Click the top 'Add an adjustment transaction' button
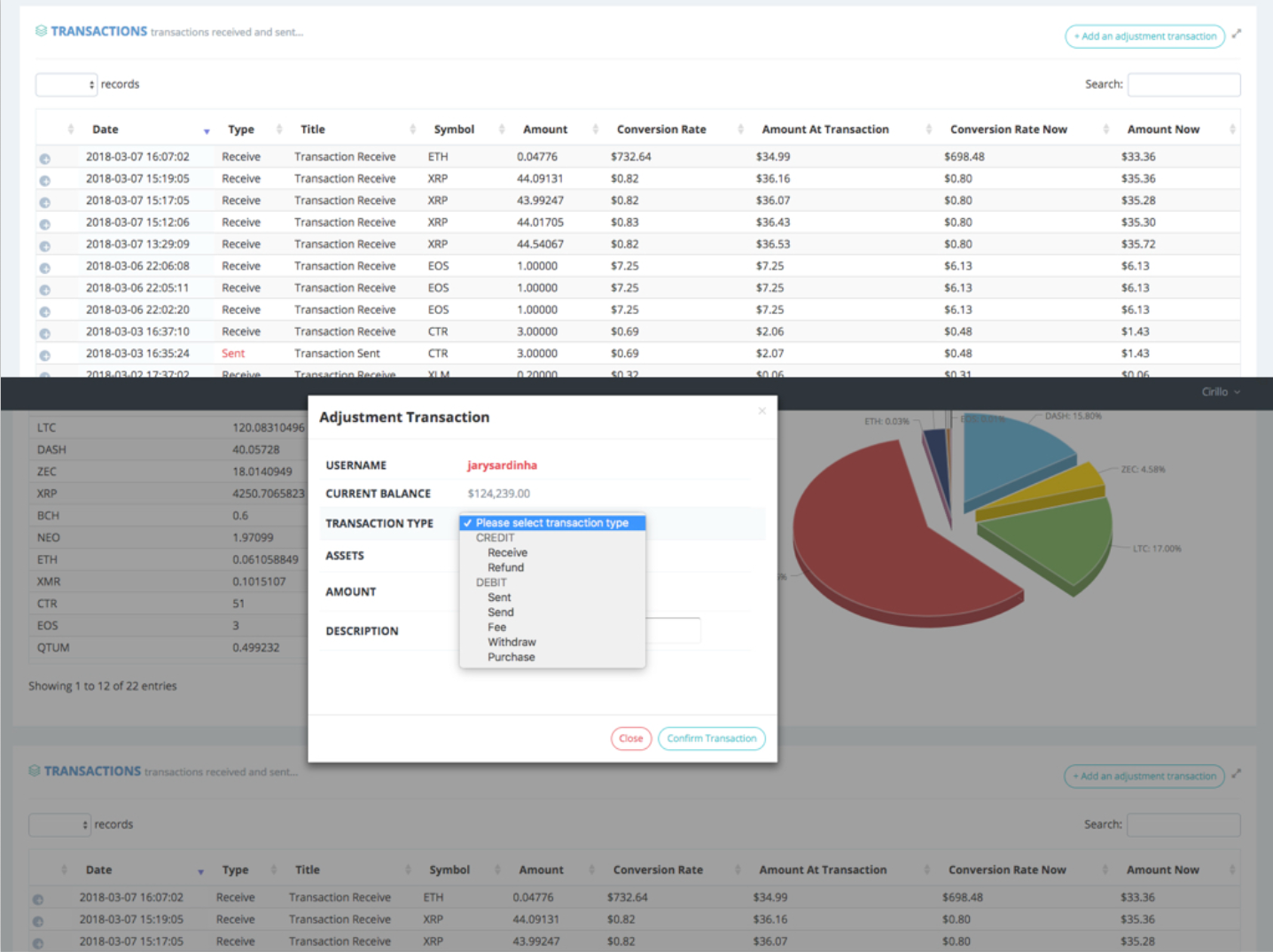 pyautogui.click(x=1144, y=36)
